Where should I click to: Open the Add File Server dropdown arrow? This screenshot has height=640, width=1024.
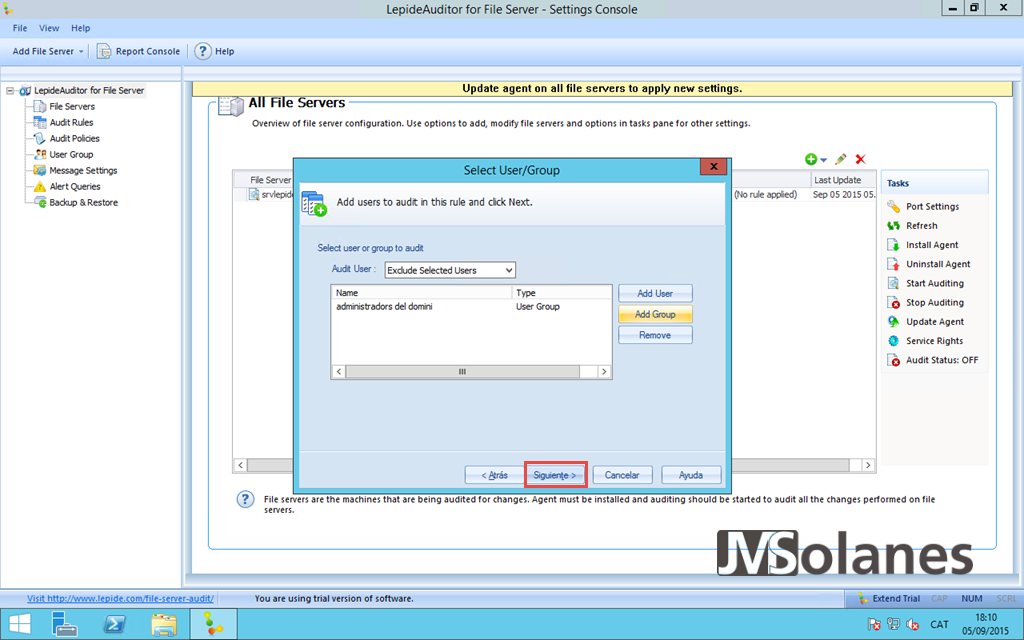click(x=82, y=52)
